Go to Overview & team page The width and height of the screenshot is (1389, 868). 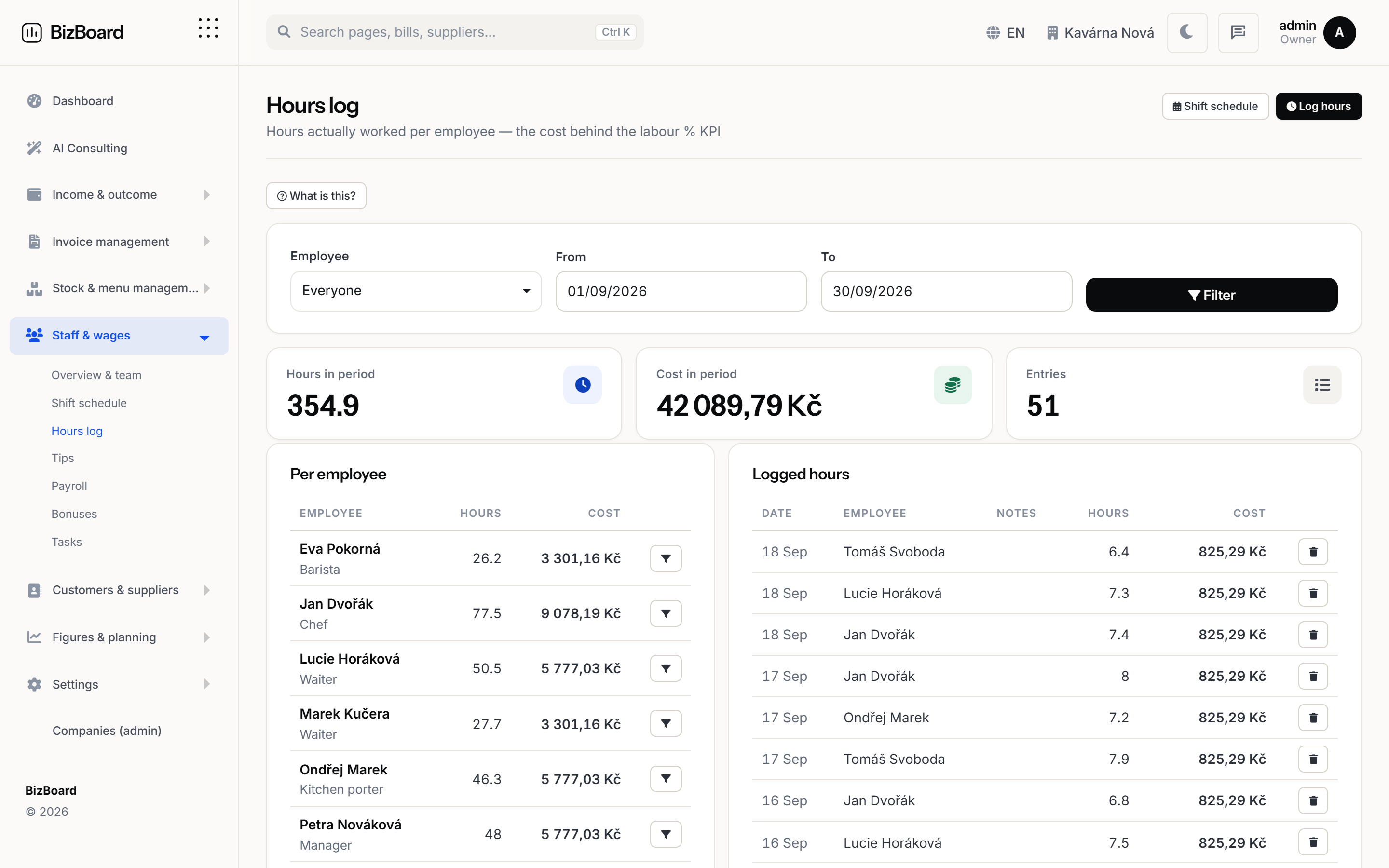pyautogui.click(x=96, y=375)
